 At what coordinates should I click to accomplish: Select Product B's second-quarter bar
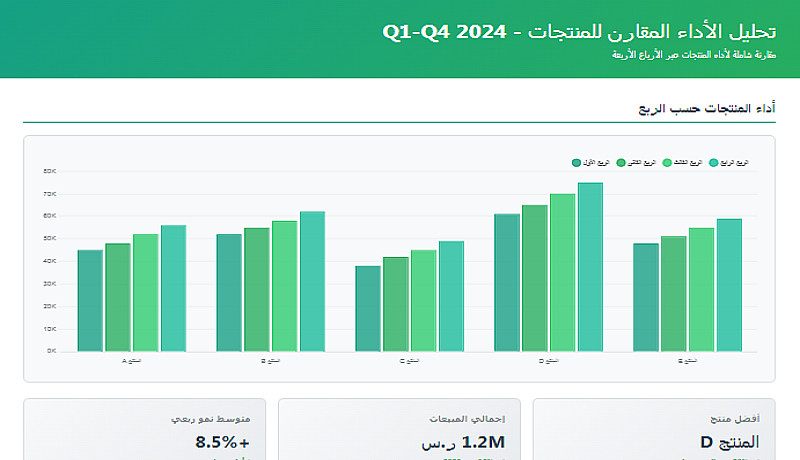pos(257,290)
